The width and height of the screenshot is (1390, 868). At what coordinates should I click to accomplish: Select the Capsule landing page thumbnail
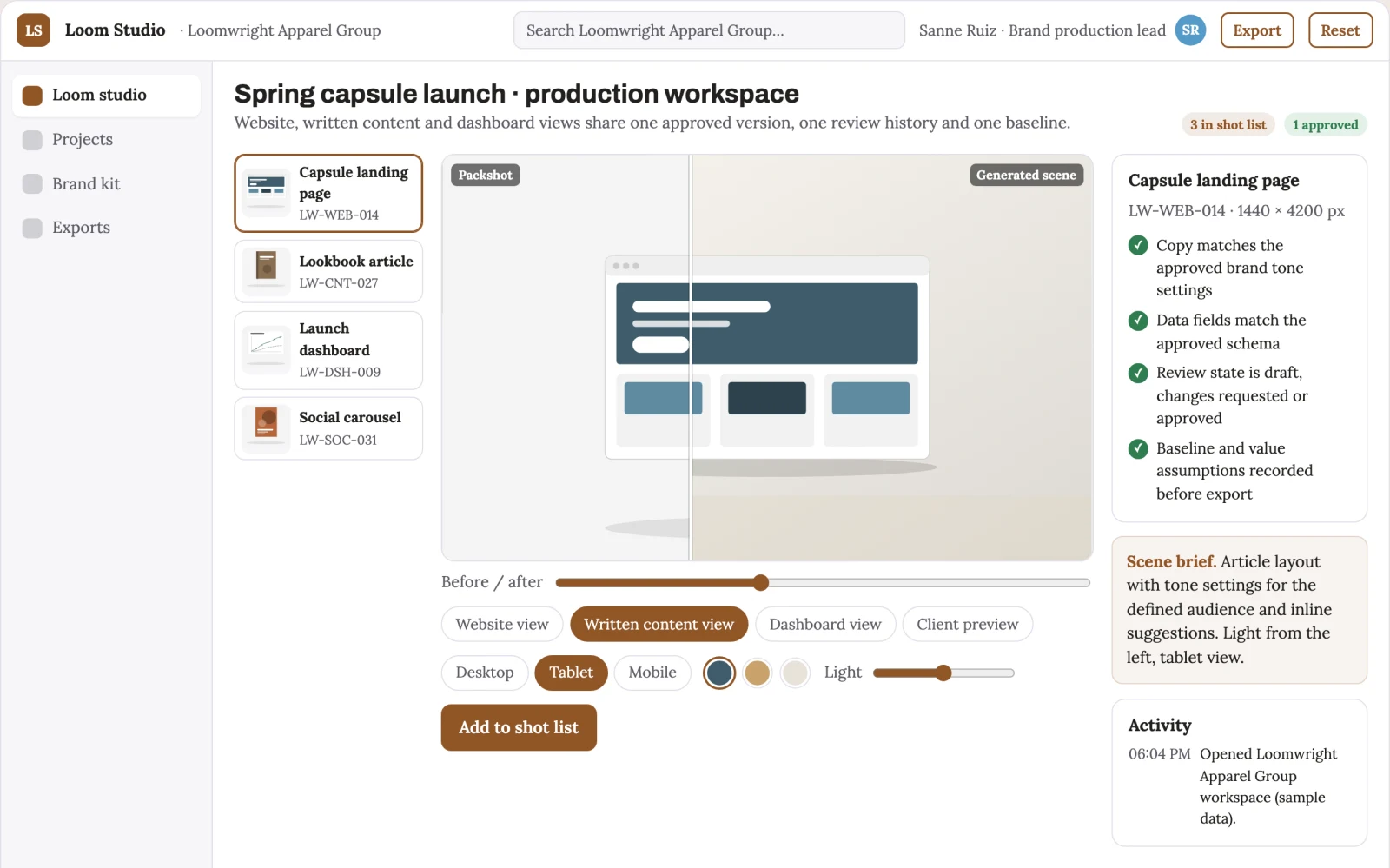pyautogui.click(x=267, y=193)
